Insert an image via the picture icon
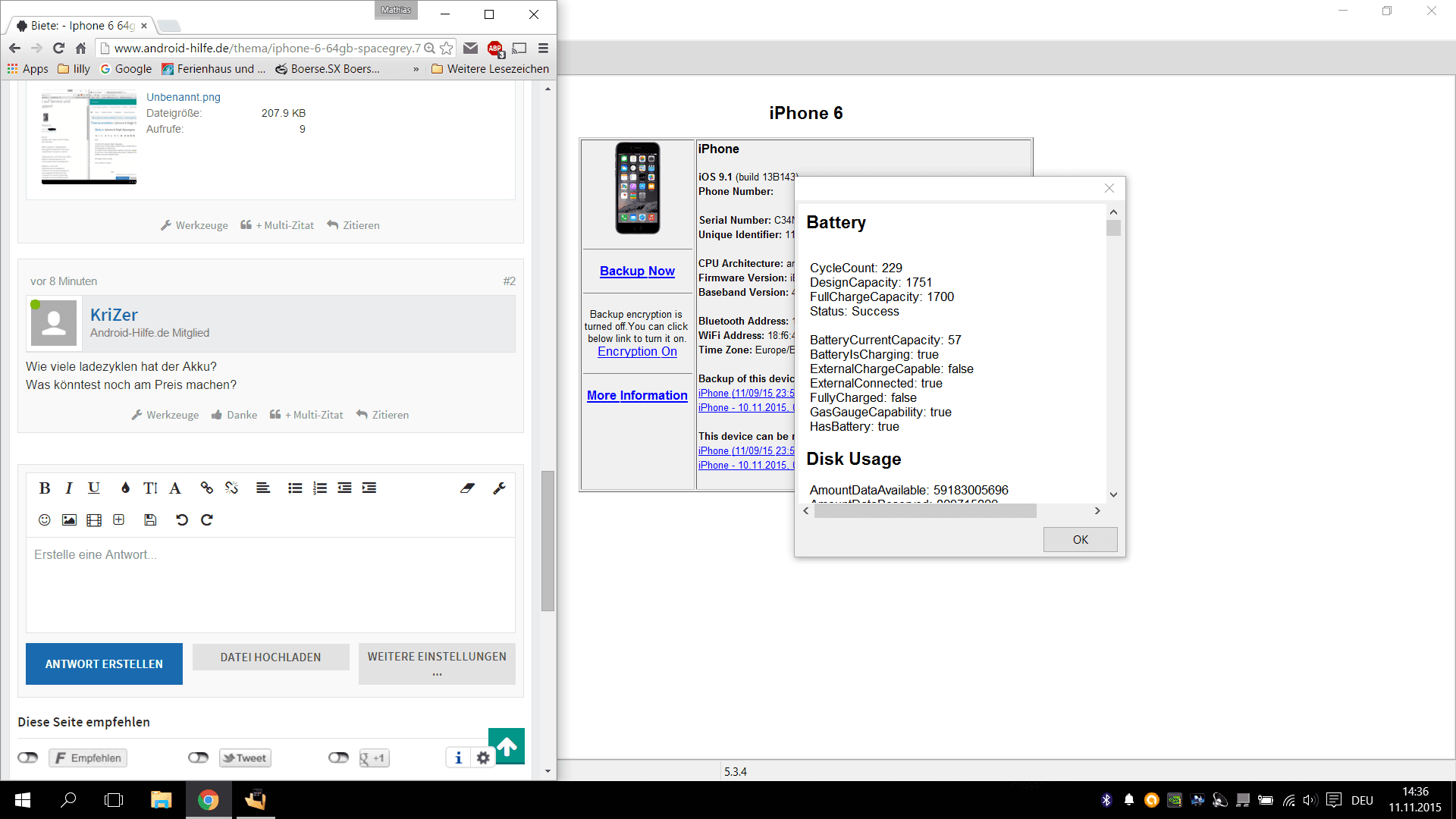Screen dimensions: 1456x819 click(x=69, y=520)
